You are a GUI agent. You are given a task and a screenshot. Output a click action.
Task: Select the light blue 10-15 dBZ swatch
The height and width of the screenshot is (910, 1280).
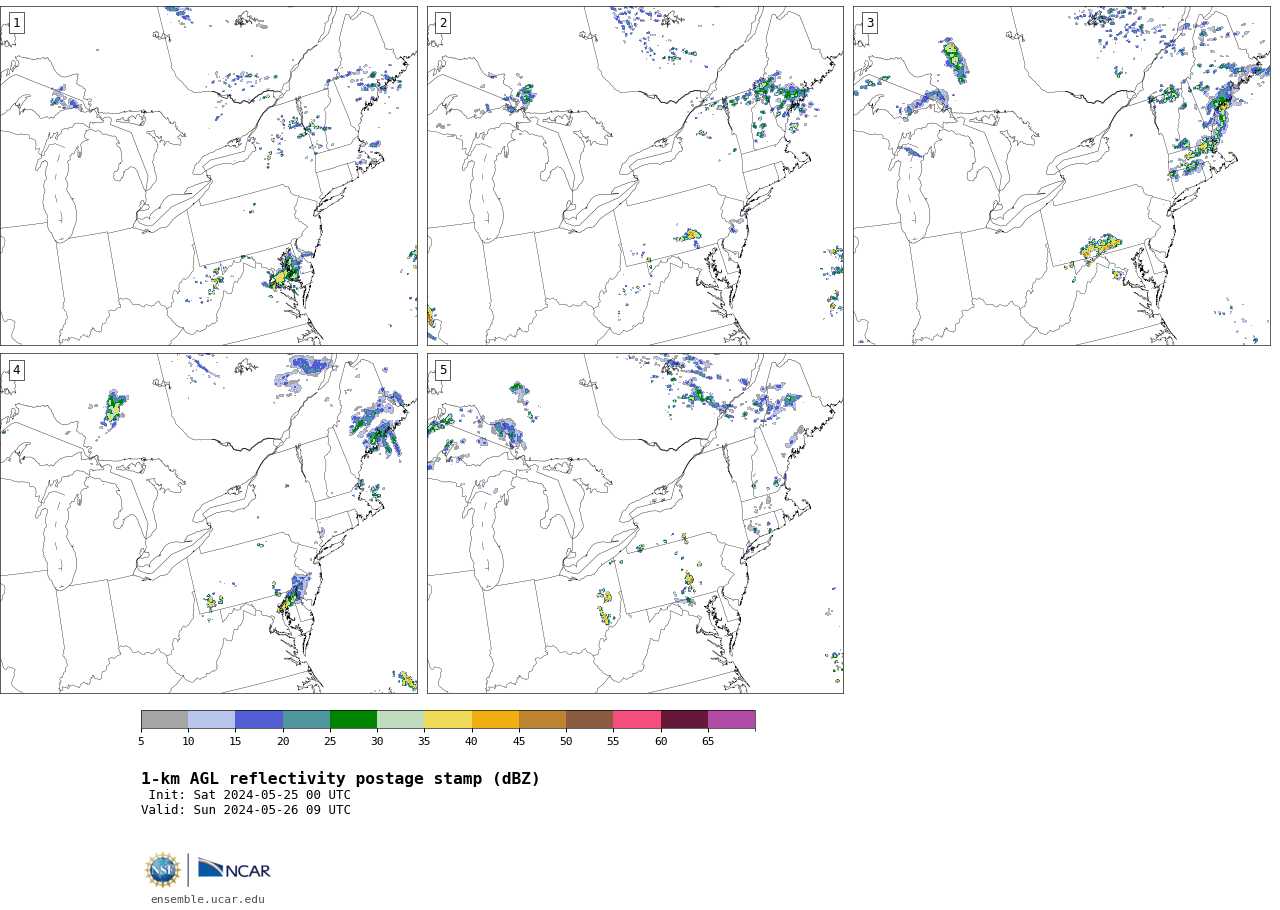click(x=212, y=720)
